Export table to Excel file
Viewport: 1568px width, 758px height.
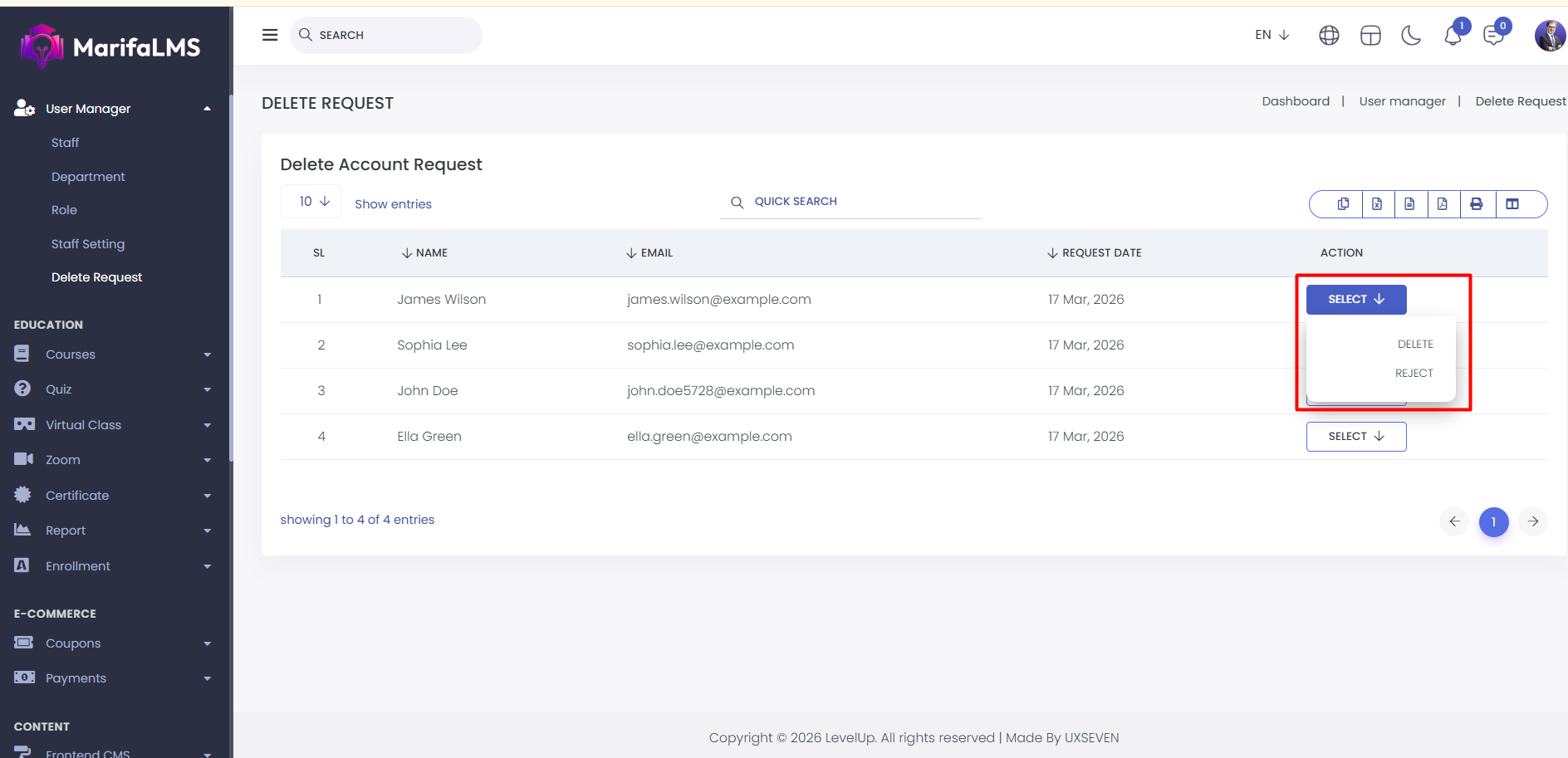pyautogui.click(x=1377, y=204)
